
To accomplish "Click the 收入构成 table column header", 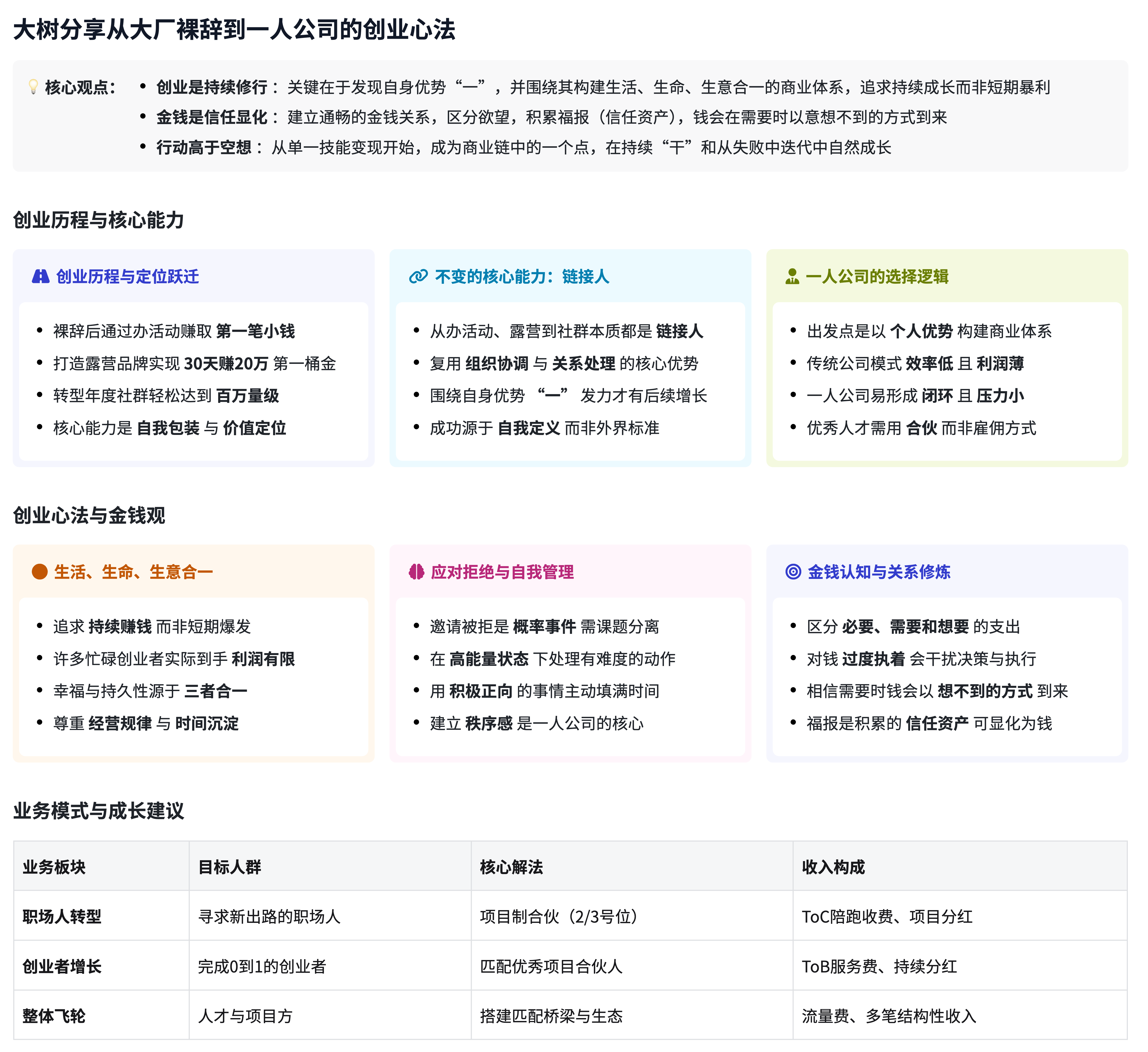I will point(833,867).
